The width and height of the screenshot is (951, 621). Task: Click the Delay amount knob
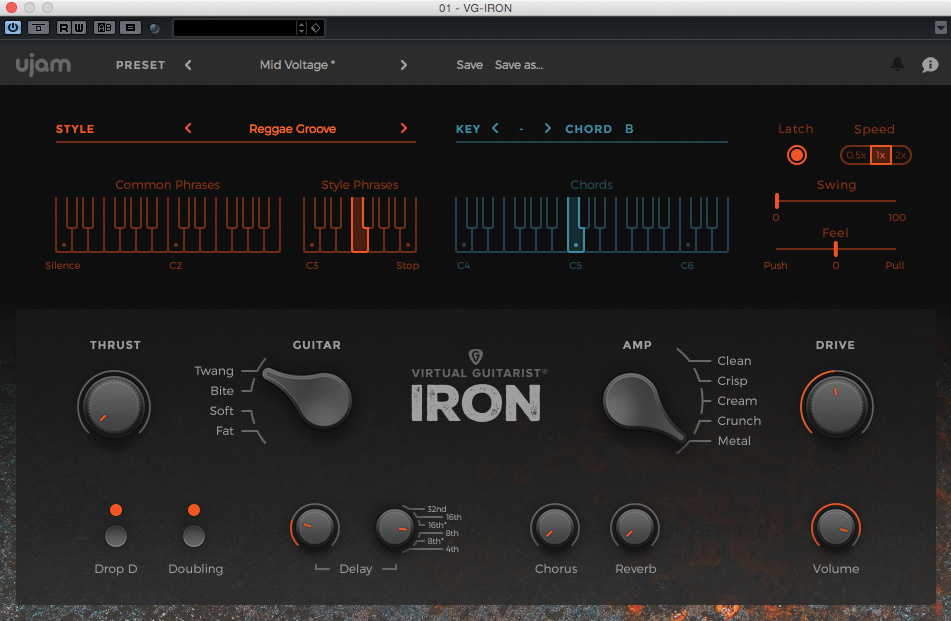pyautogui.click(x=315, y=527)
